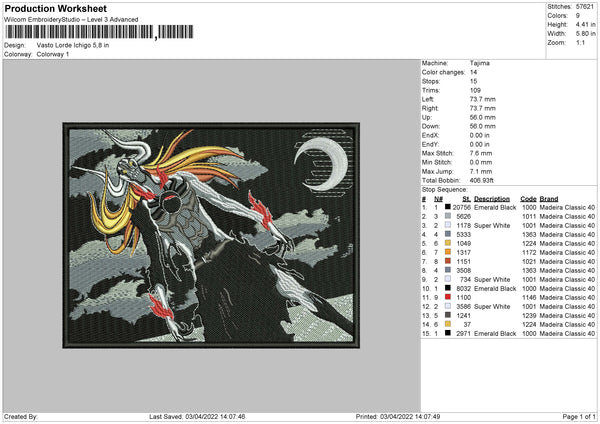
Task: Click stitch count '2971' in row 15
Action: 463,334
